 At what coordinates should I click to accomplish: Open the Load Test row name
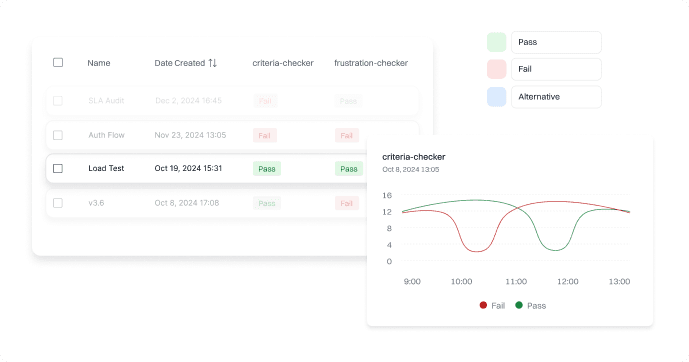pos(106,168)
